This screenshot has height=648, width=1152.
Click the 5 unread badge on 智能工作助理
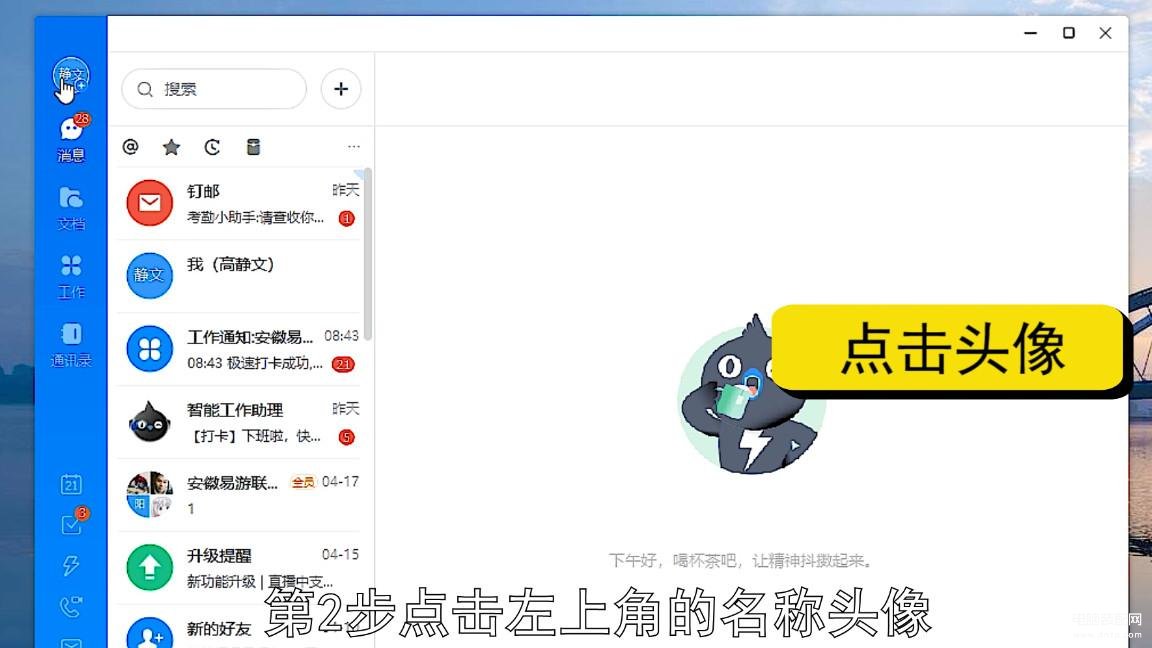pos(346,437)
